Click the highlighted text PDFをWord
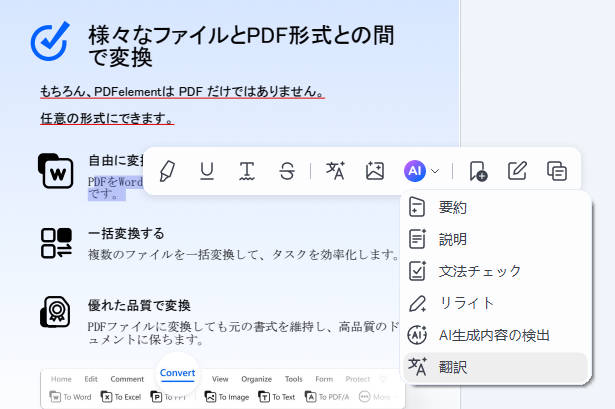 (x=115, y=182)
